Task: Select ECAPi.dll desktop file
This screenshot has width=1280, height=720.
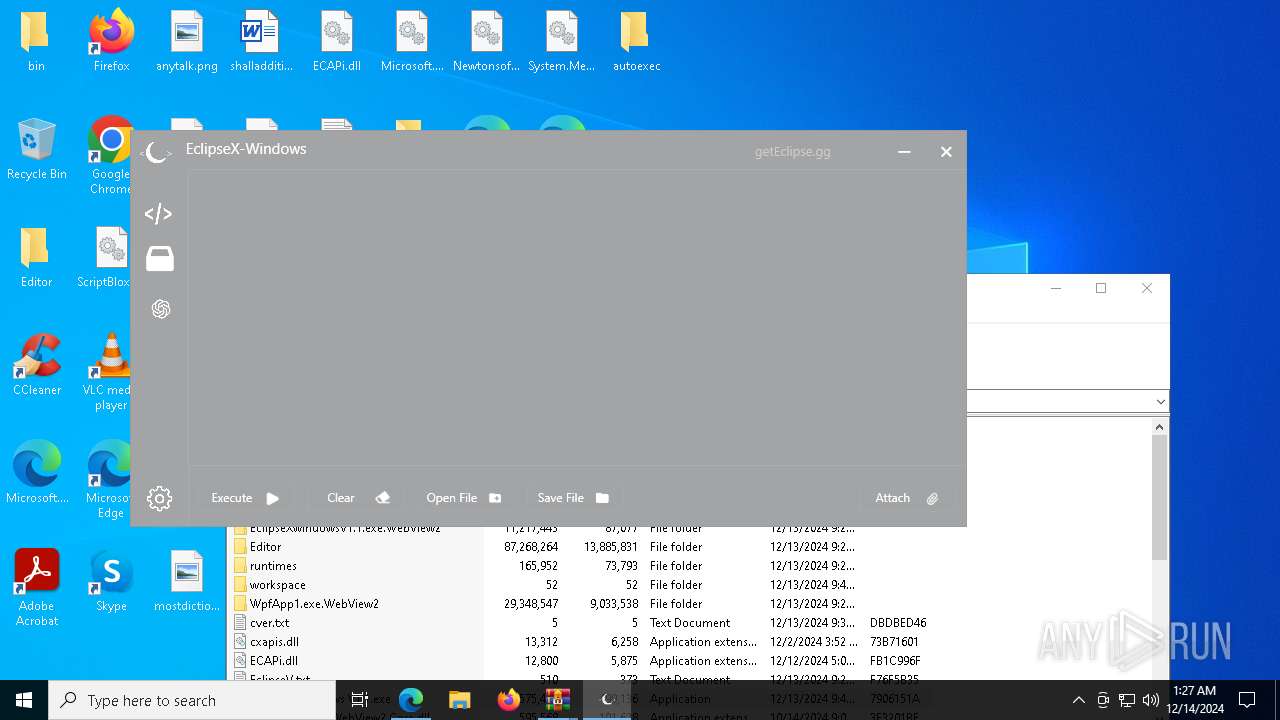Action: (x=337, y=42)
